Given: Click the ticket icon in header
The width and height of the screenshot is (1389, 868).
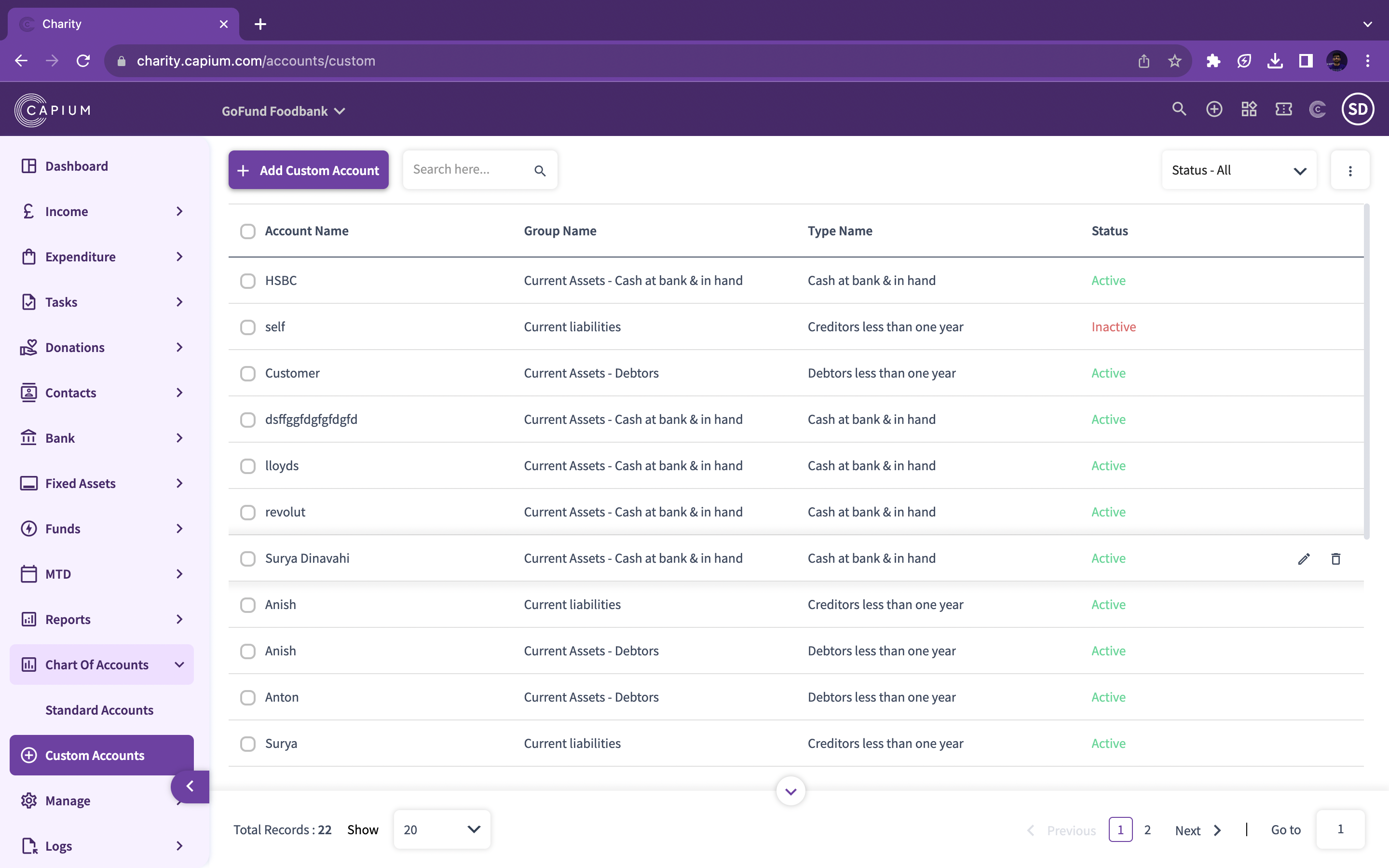Looking at the screenshot, I should 1283,109.
